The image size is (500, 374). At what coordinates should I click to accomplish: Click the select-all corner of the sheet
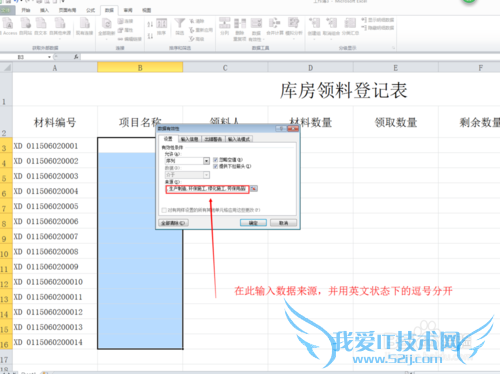[x=6, y=68]
